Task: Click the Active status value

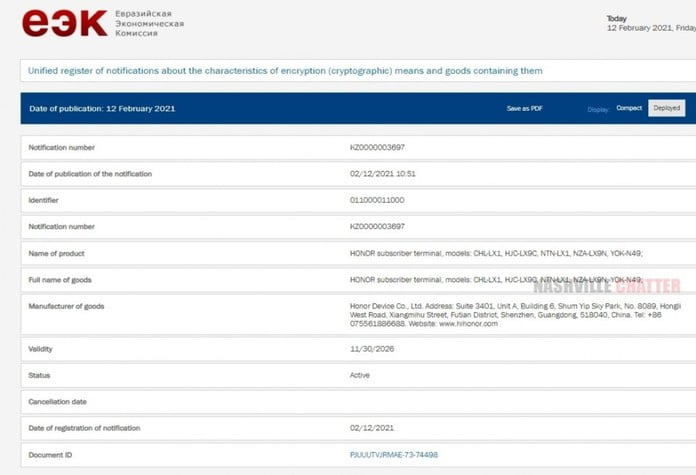Action: click(360, 375)
